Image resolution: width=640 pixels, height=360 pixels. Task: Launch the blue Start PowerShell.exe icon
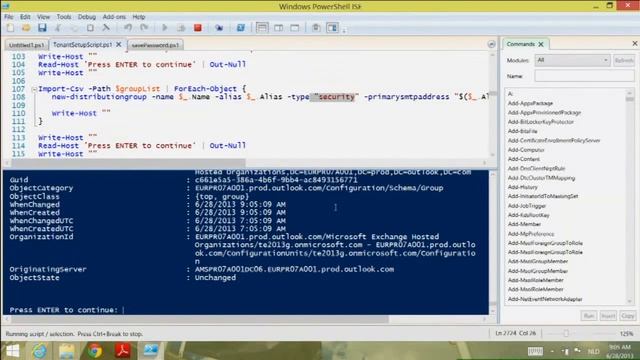(241, 28)
